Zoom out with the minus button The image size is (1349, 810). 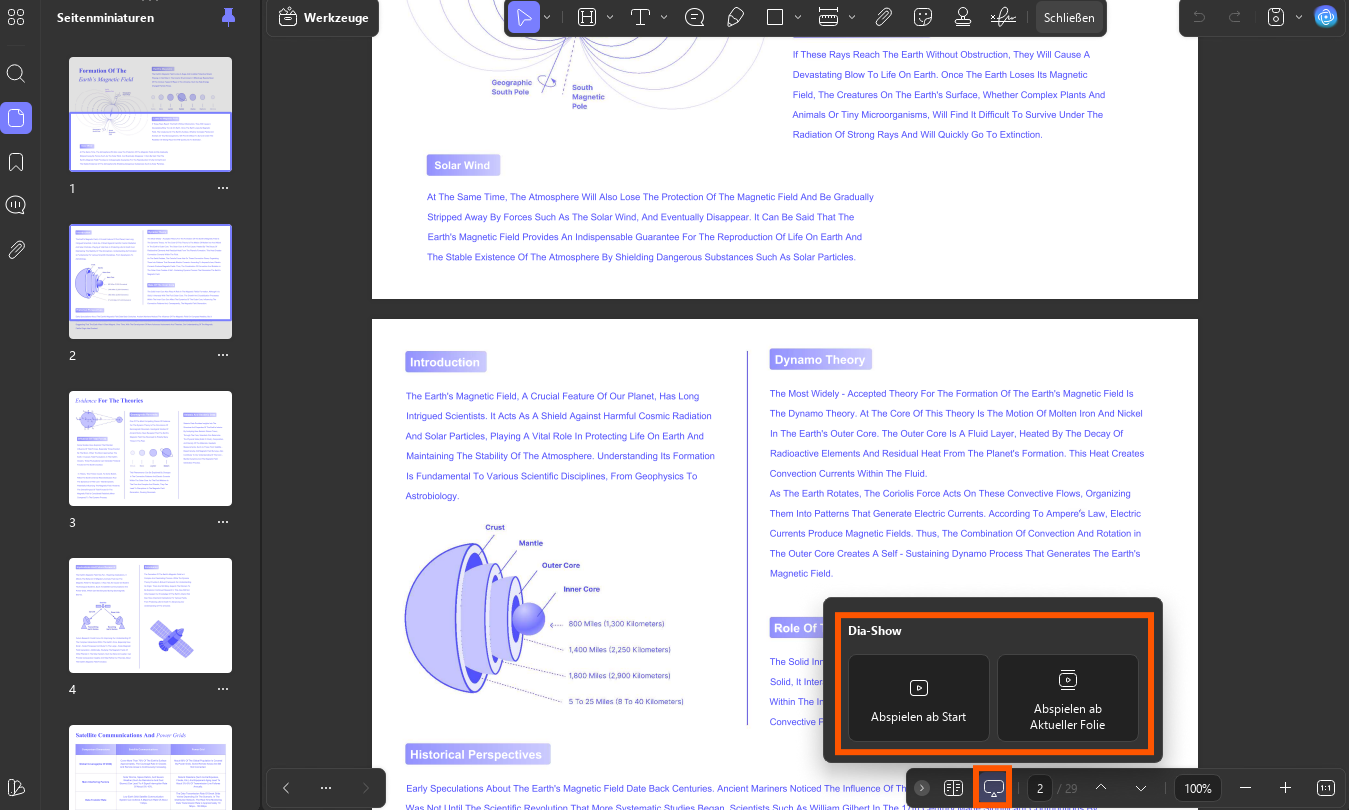coord(1245,788)
